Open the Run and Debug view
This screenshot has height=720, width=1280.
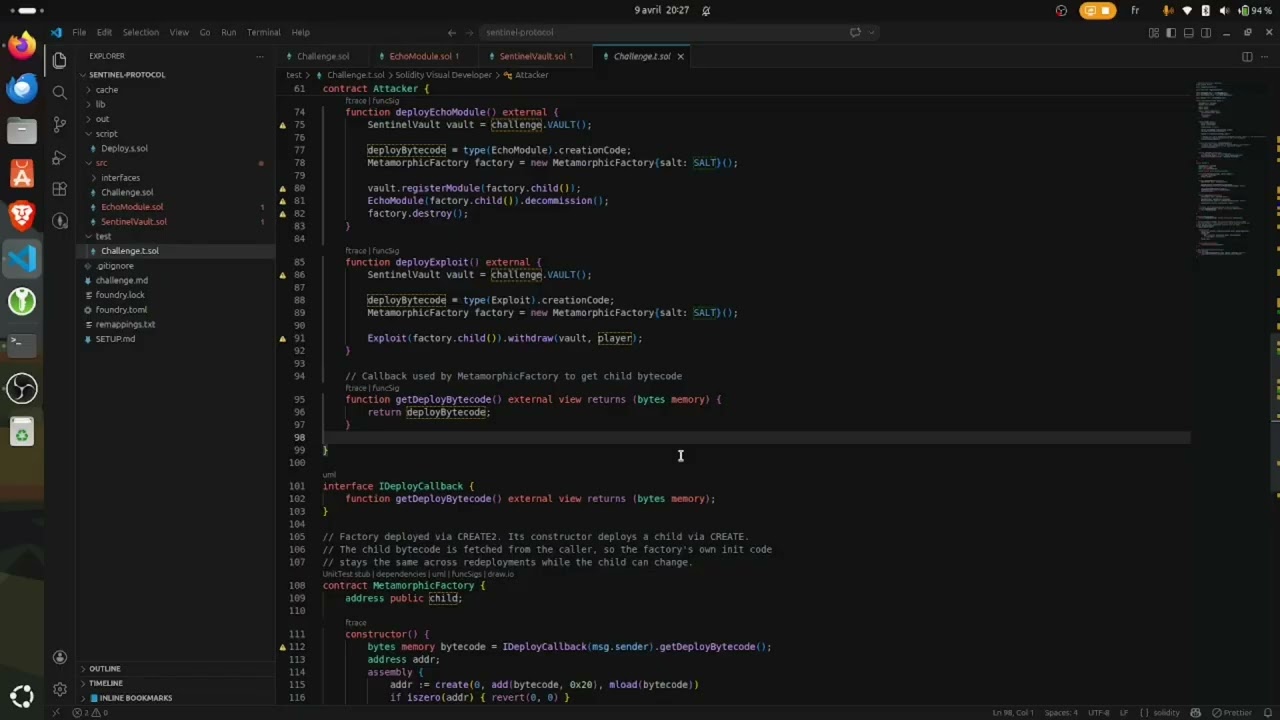click(x=59, y=157)
